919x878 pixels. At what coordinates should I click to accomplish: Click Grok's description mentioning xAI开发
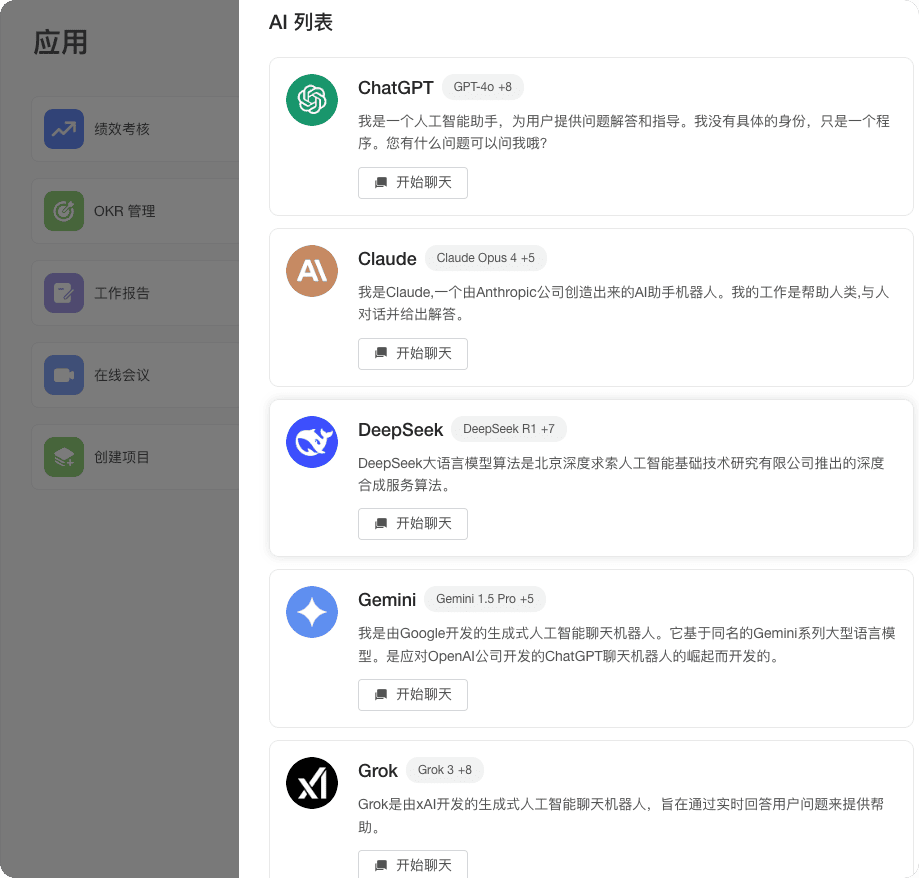(x=621, y=816)
